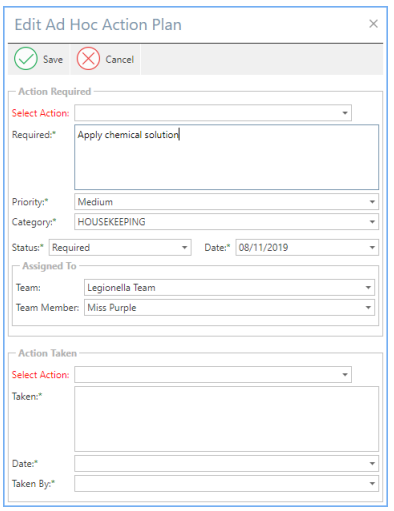The height and width of the screenshot is (511, 394).
Task: Click the Save label text
Action: click(x=53, y=60)
